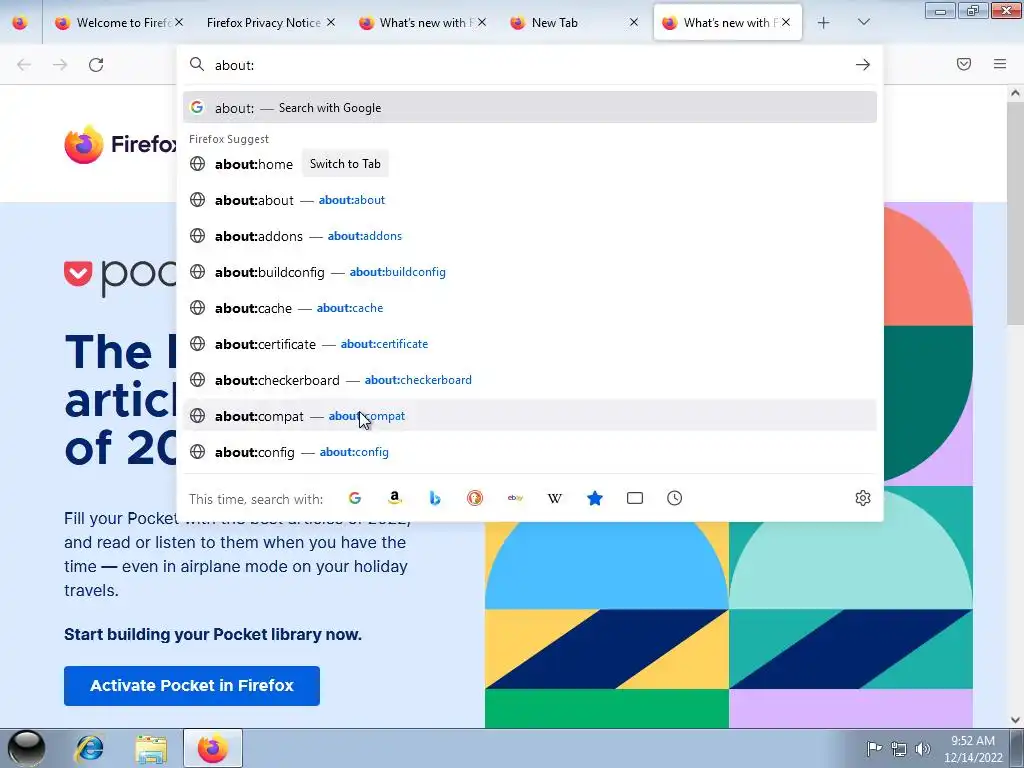Open the Save to Pocket icon
Viewport: 1024px width, 768px height.
(x=964, y=64)
